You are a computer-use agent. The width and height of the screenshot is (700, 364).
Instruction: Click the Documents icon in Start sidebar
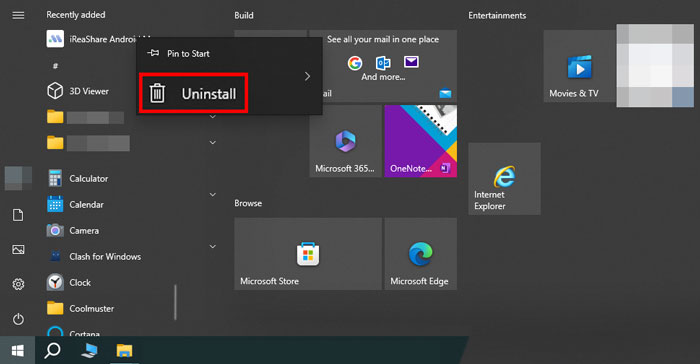(x=18, y=215)
